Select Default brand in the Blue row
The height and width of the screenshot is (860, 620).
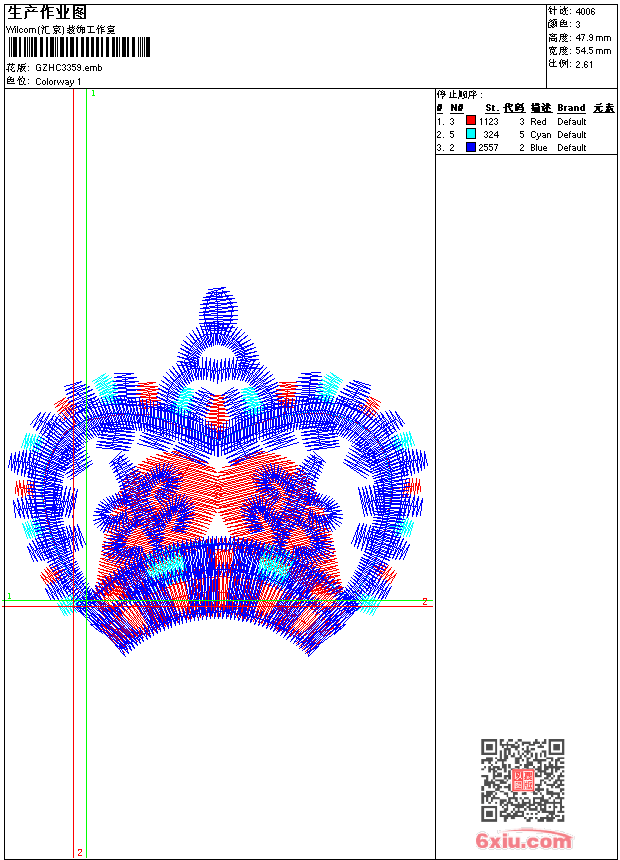(x=572, y=148)
